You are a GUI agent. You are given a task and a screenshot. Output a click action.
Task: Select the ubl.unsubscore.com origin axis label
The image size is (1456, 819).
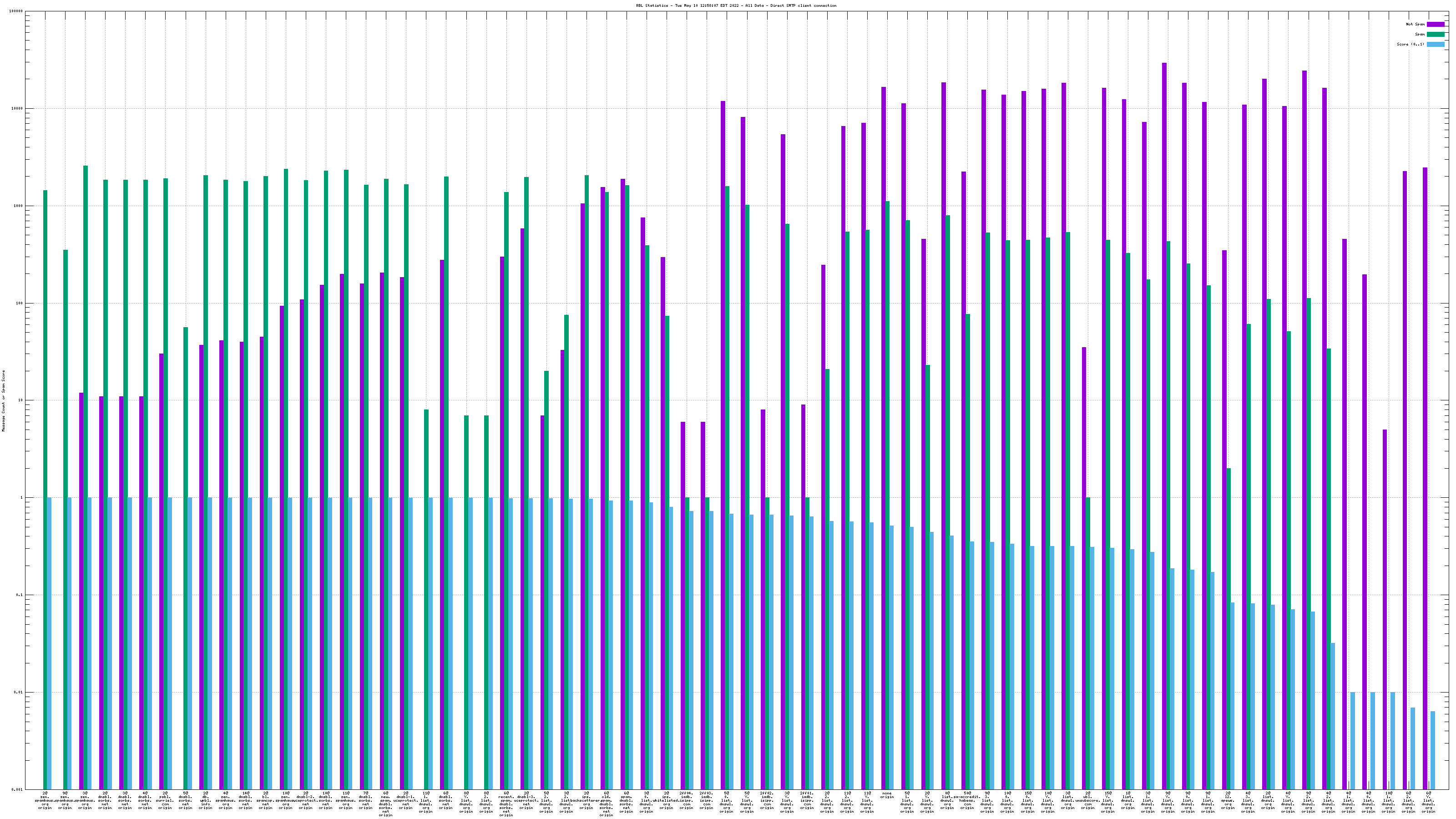pos(1087,800)
